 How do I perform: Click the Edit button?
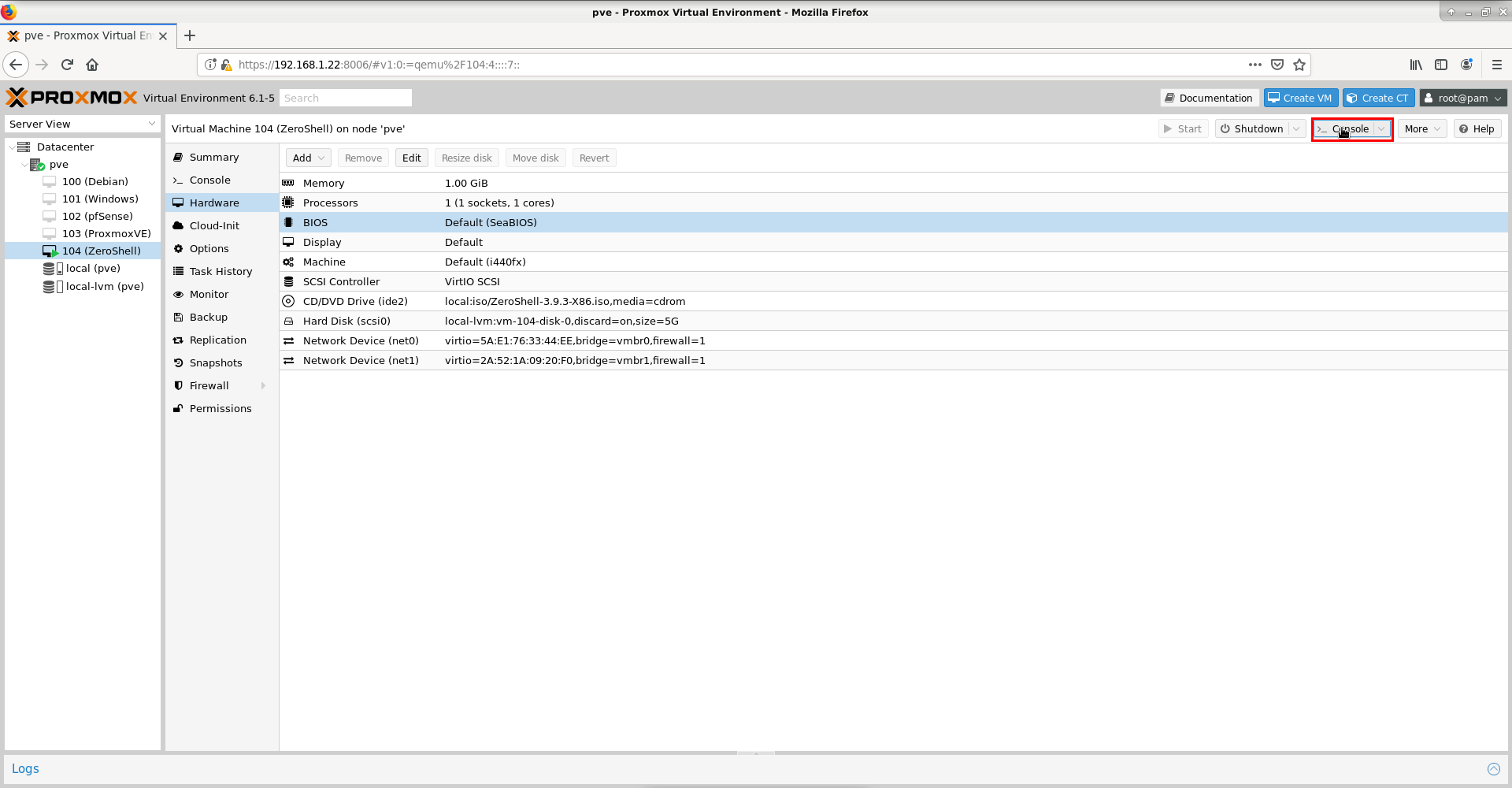click(411, 158)
